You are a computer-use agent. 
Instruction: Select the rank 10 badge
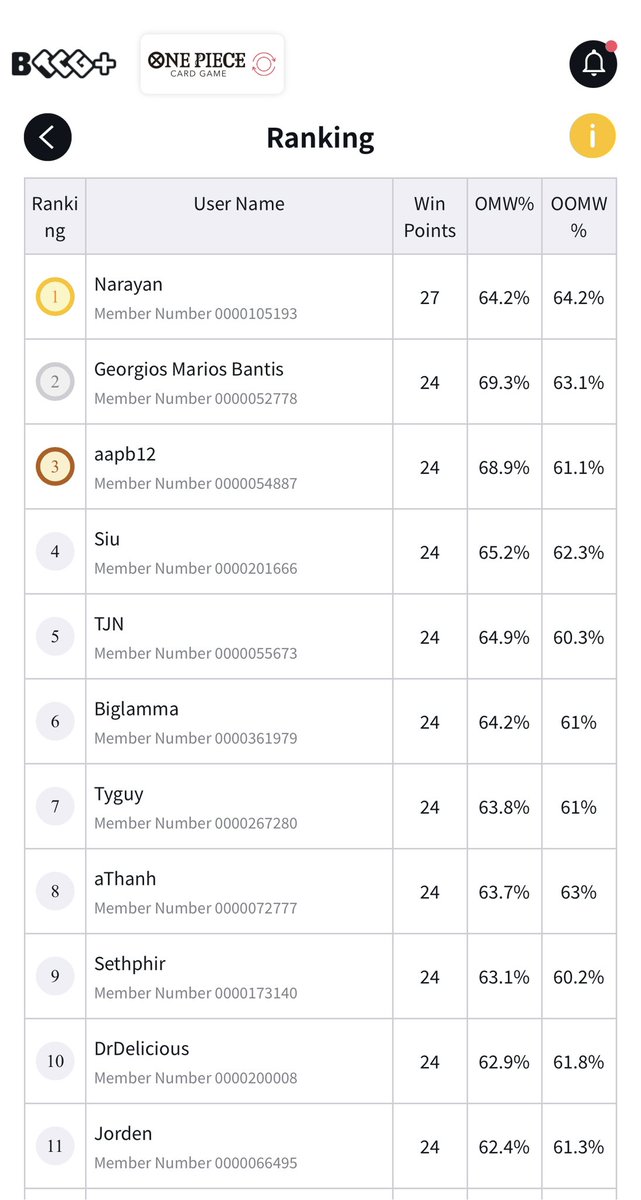55,1061
